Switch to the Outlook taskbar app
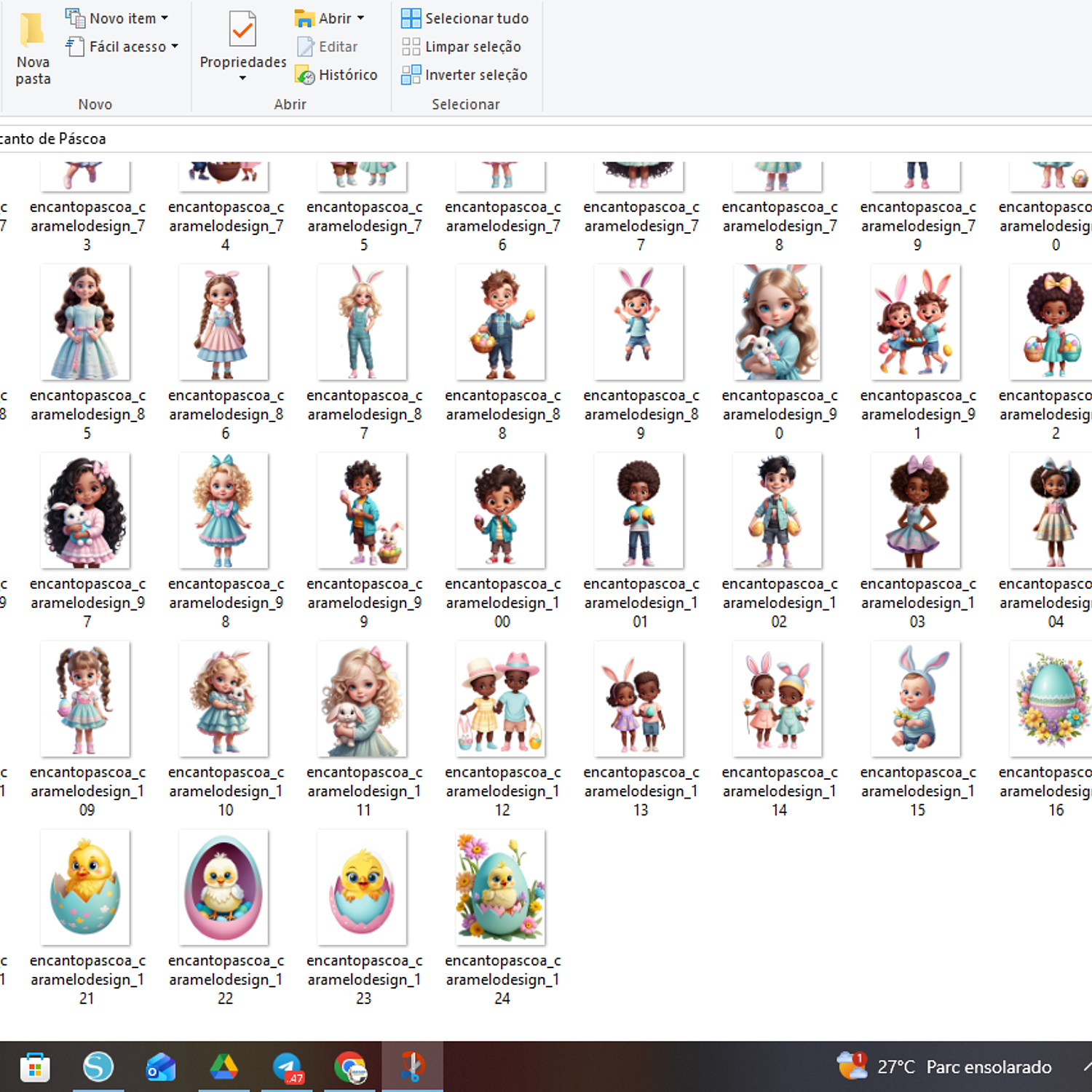This screenshot has width=1092, height=1092. tap(161, 1067)
